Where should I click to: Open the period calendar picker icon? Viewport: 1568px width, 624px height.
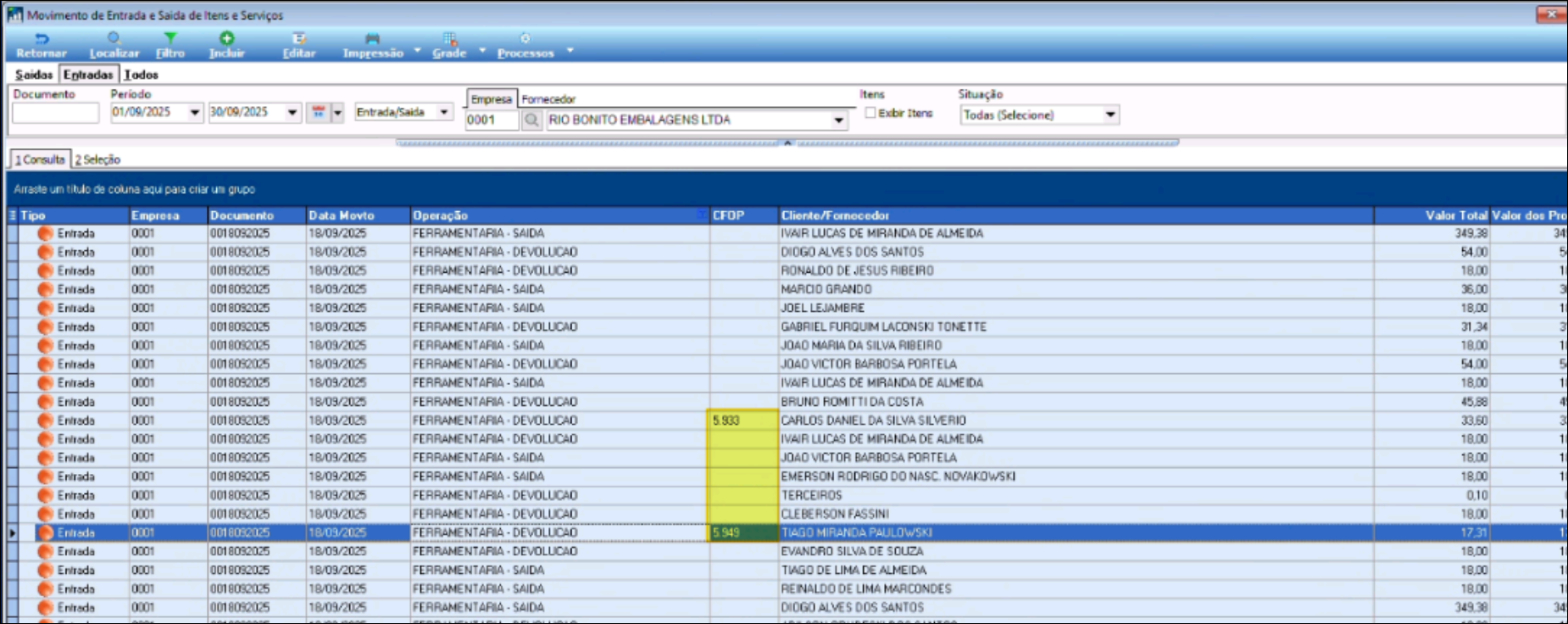[319, 113]
